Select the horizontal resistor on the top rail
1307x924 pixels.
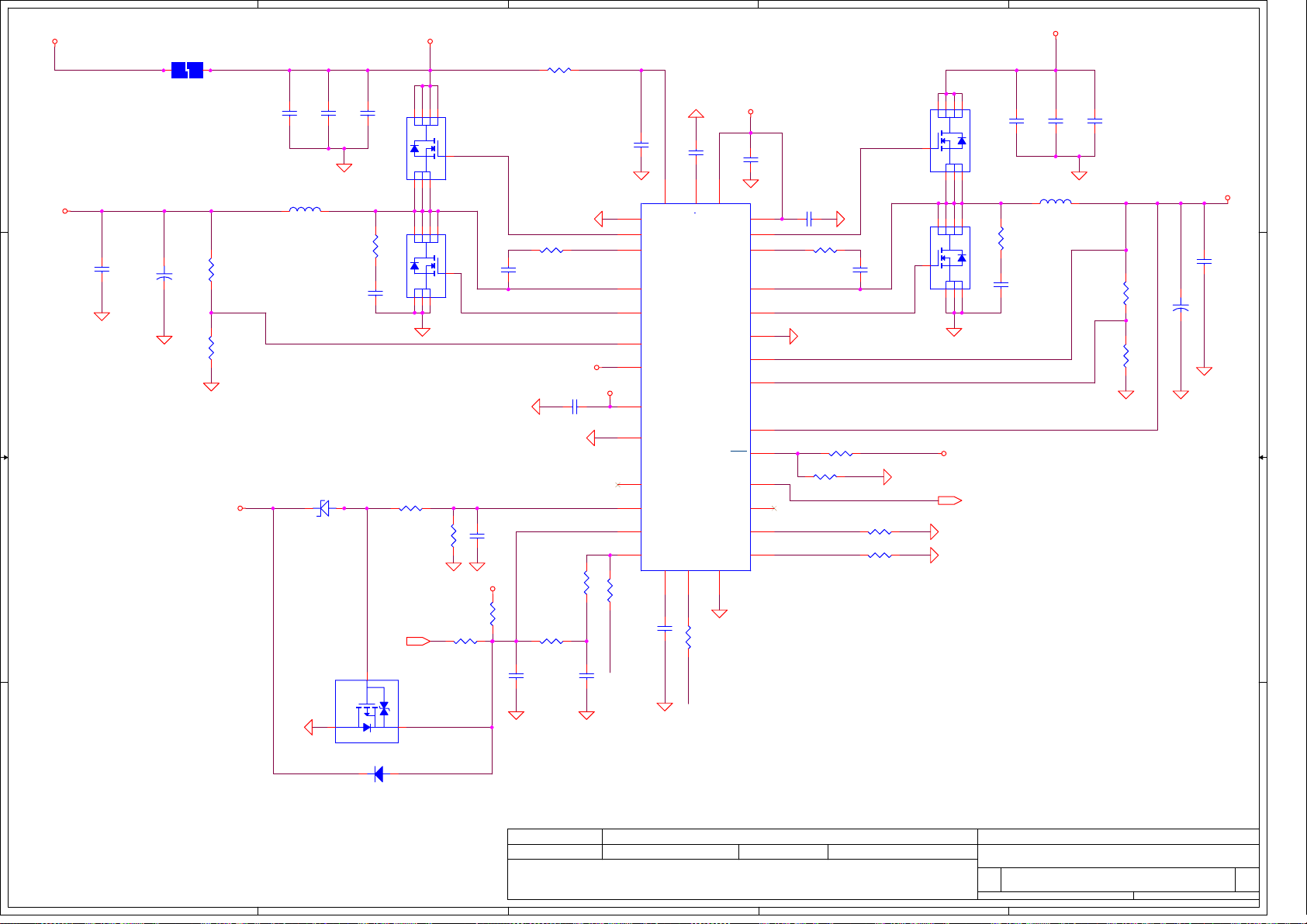tap(559, 70)
